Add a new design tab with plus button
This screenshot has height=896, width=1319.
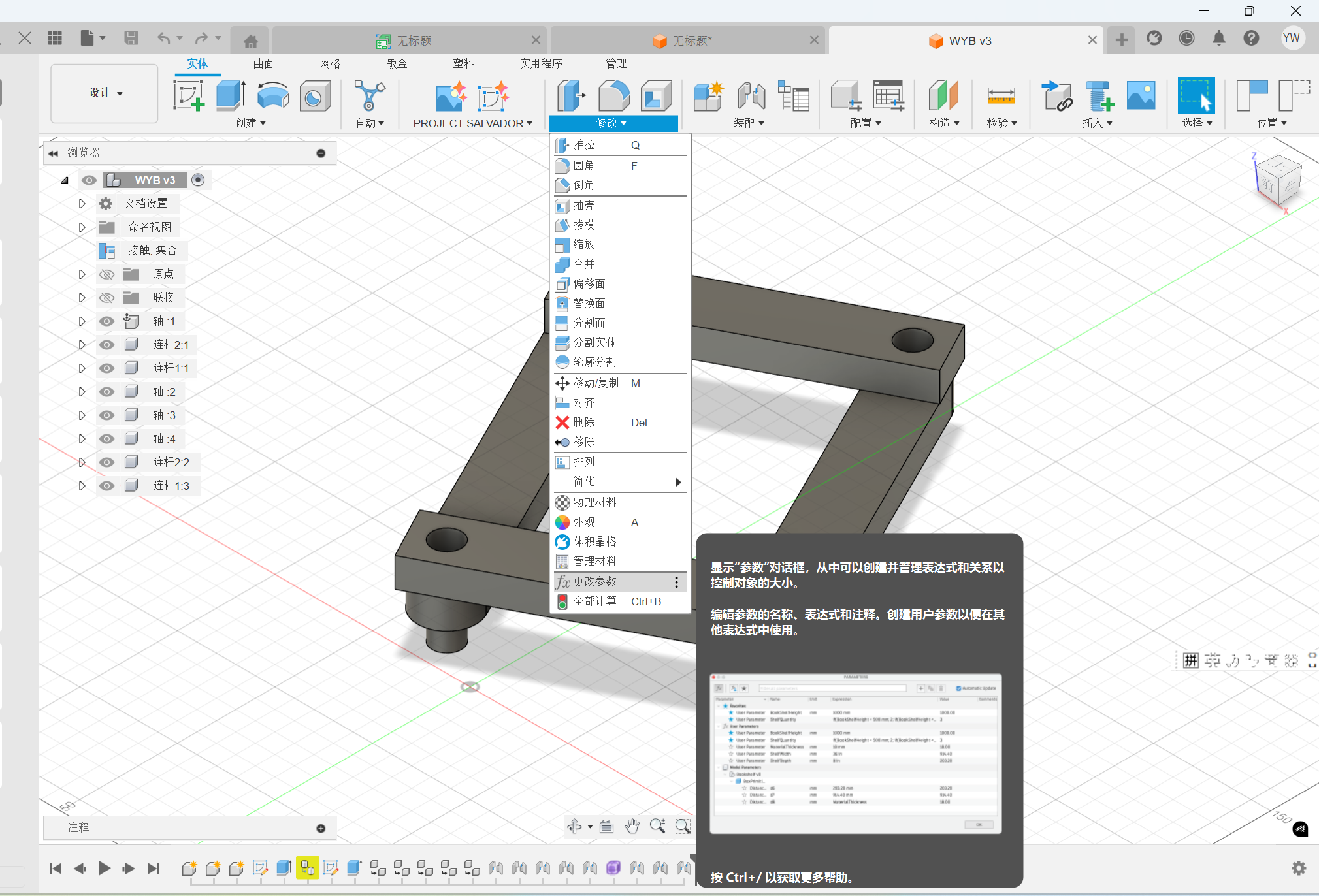coord(1121,40)
